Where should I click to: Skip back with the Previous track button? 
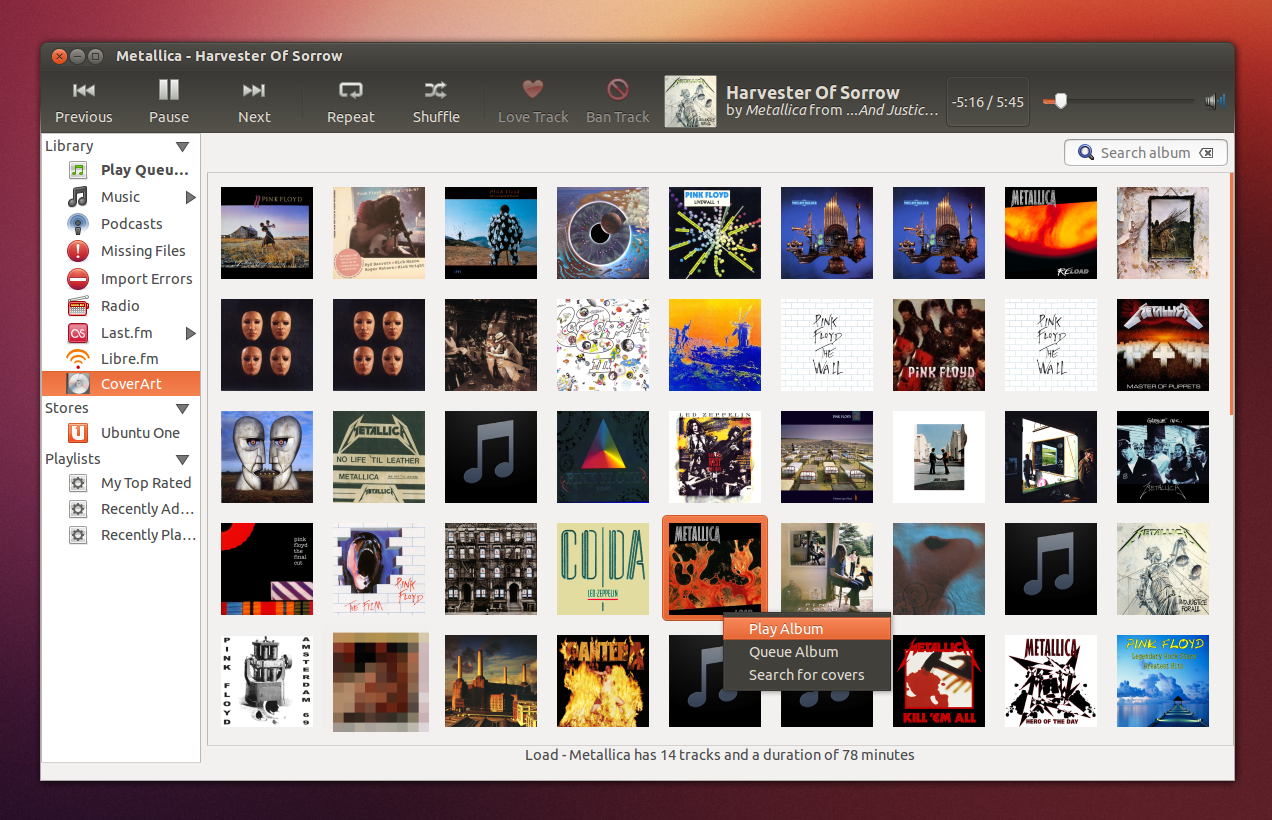(84, 102)
